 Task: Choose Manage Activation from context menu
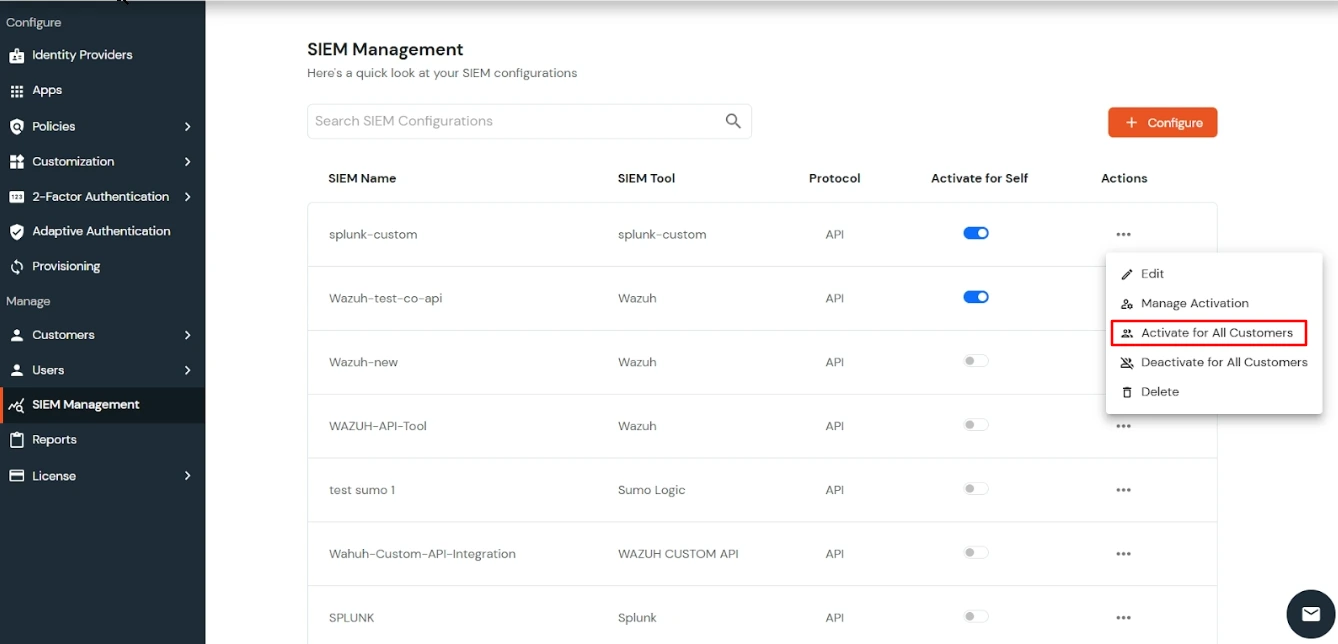tap(1194, 303)
